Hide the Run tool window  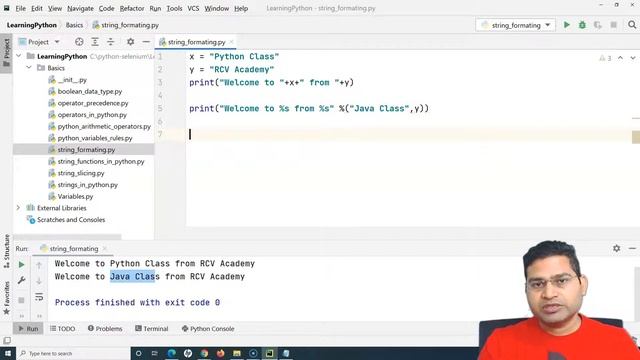(x=632, y=248)
